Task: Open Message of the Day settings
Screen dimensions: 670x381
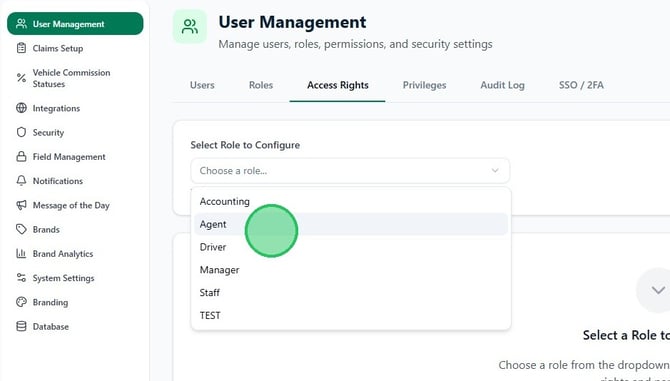Action: [75, 205]
